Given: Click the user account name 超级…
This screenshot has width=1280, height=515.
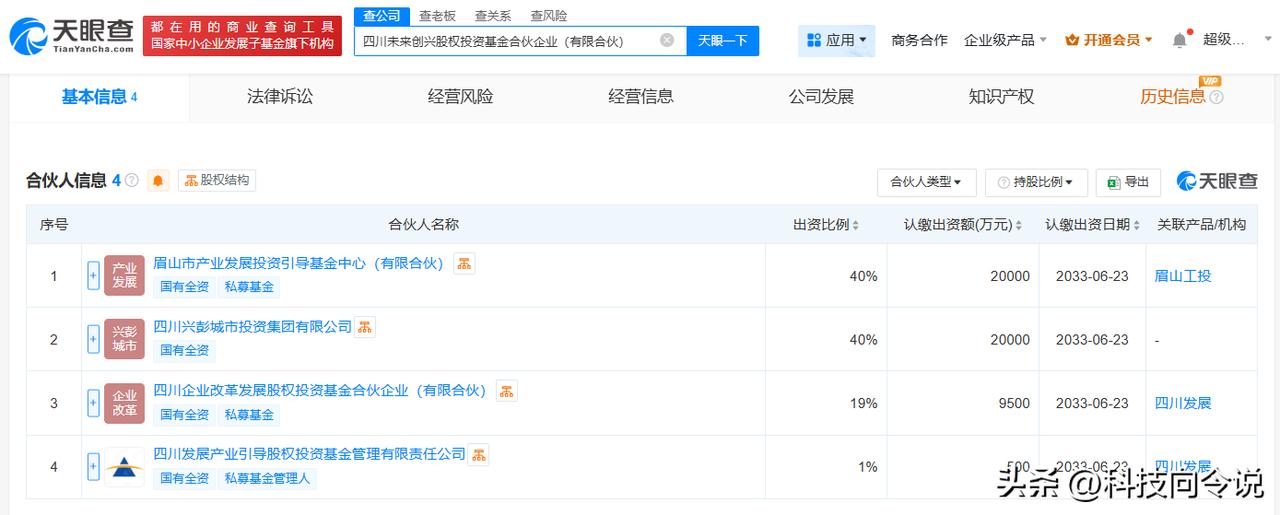Looking at the screenshot, I should pyautogui.click(x=1224, y=40).
